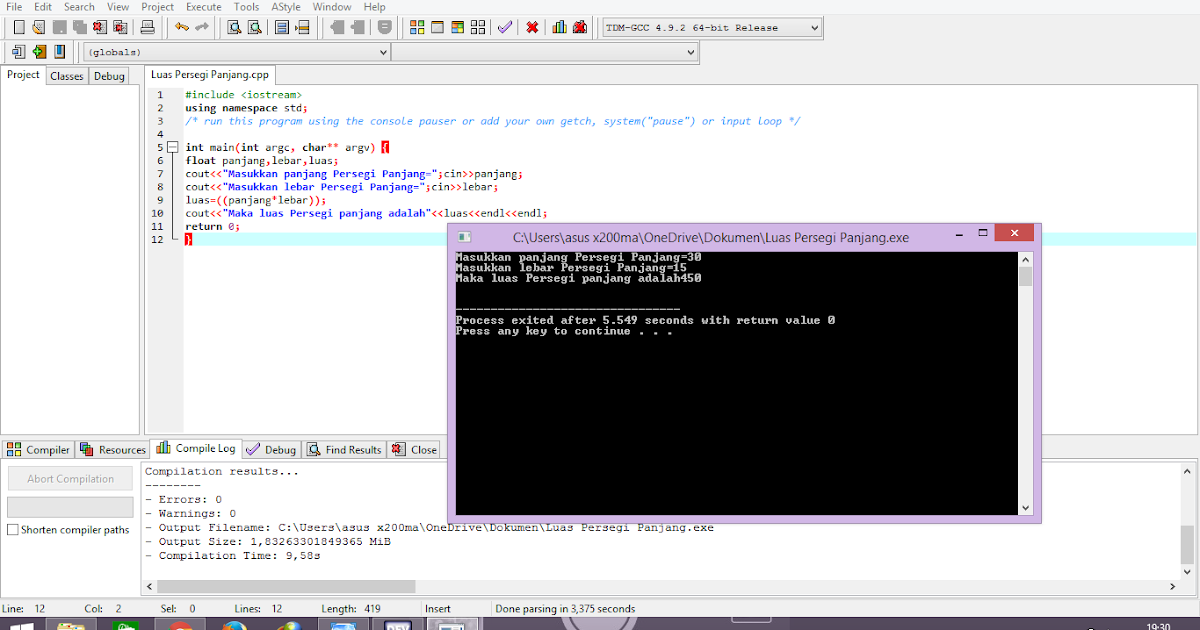Open the Replace dialog

254,27
